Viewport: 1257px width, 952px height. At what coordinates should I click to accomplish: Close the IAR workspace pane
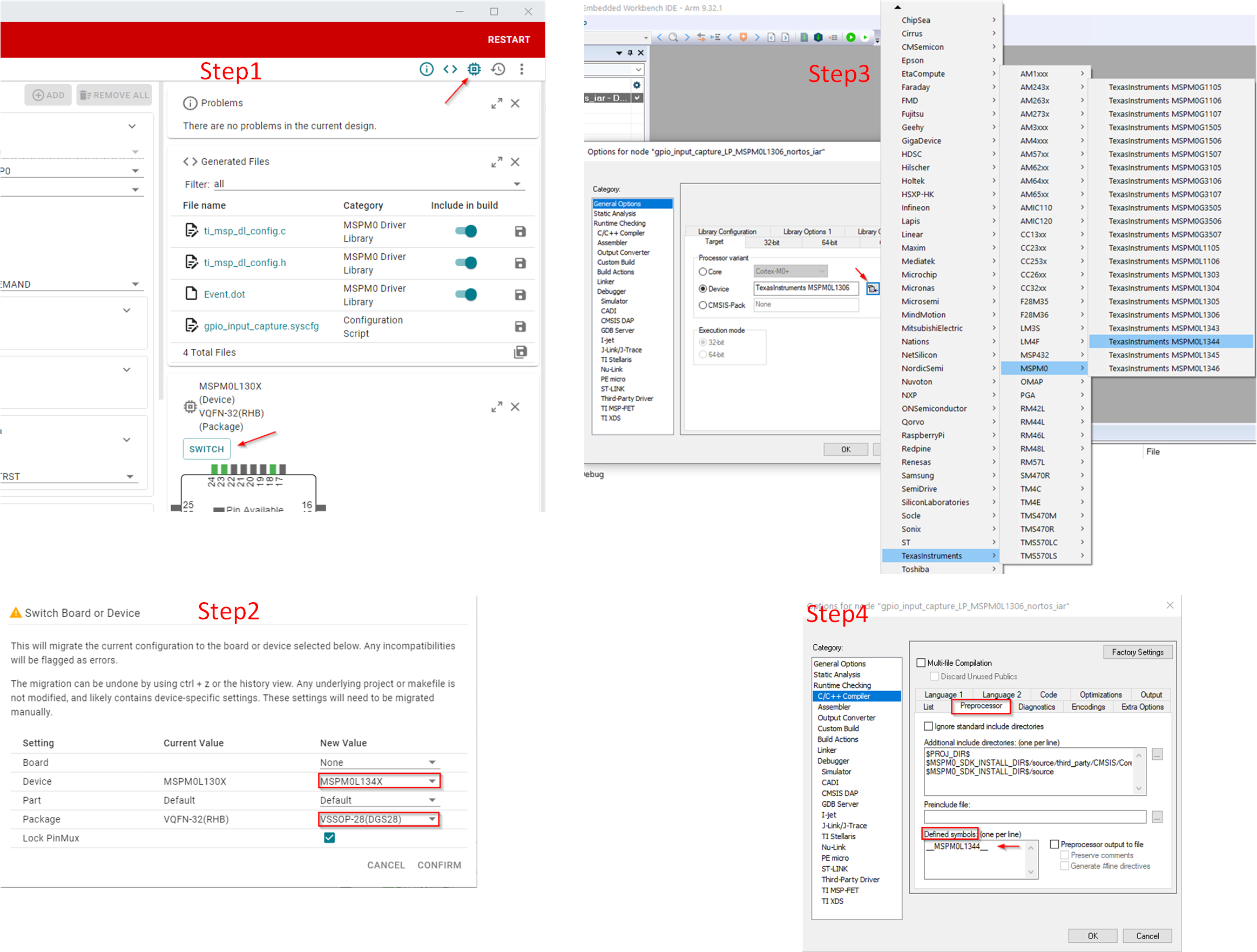(x=640, y=53)
